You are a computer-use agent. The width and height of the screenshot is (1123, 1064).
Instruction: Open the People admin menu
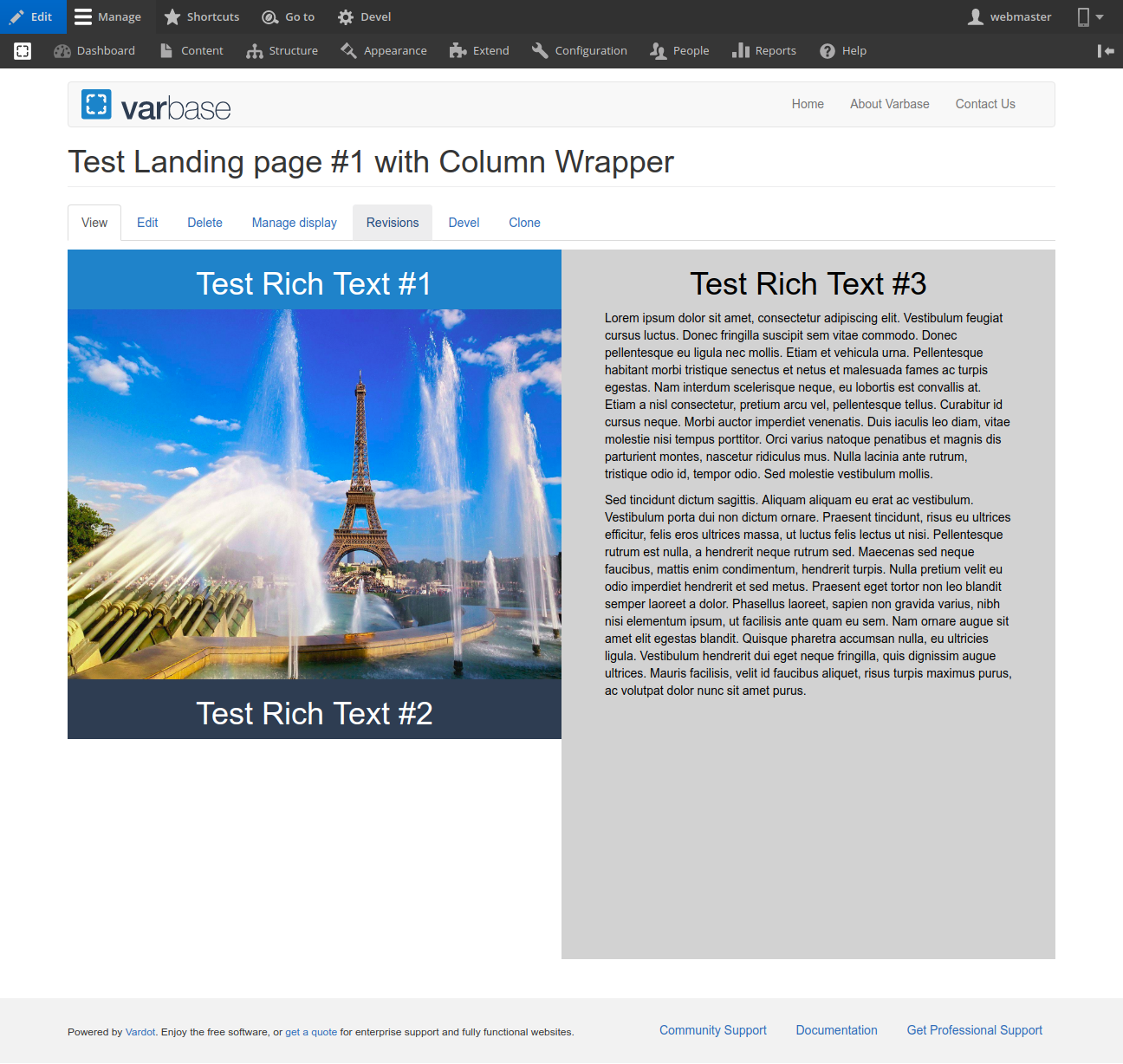click(680, 51)
